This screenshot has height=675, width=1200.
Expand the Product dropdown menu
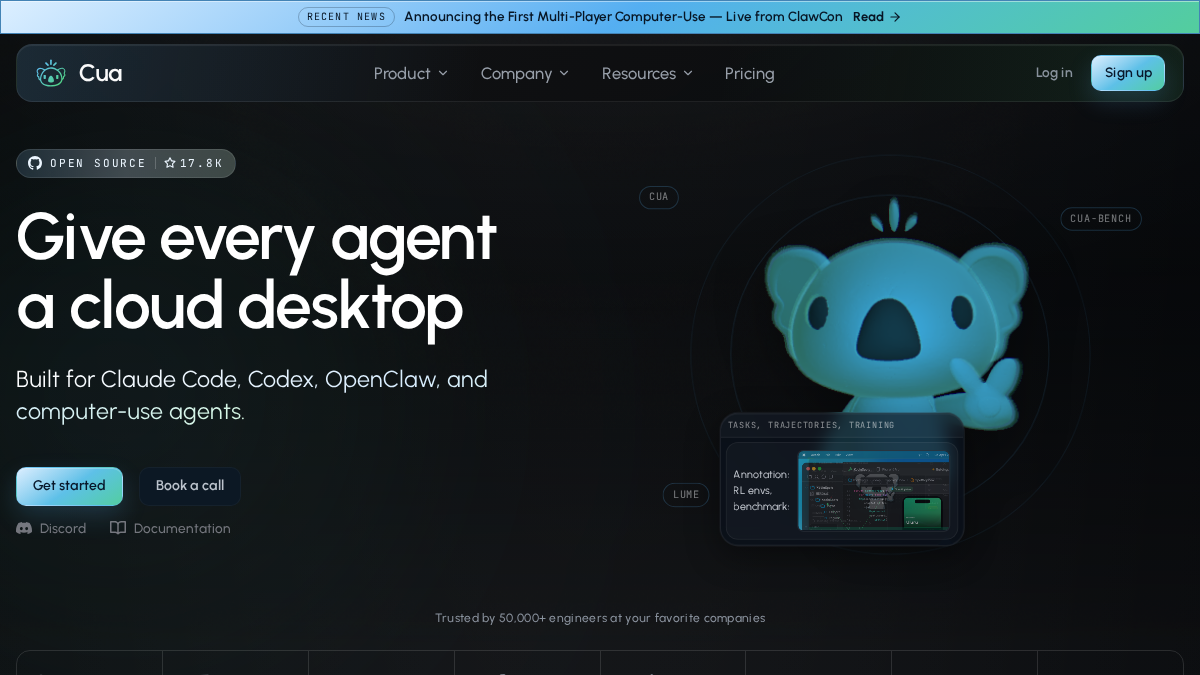411,73
